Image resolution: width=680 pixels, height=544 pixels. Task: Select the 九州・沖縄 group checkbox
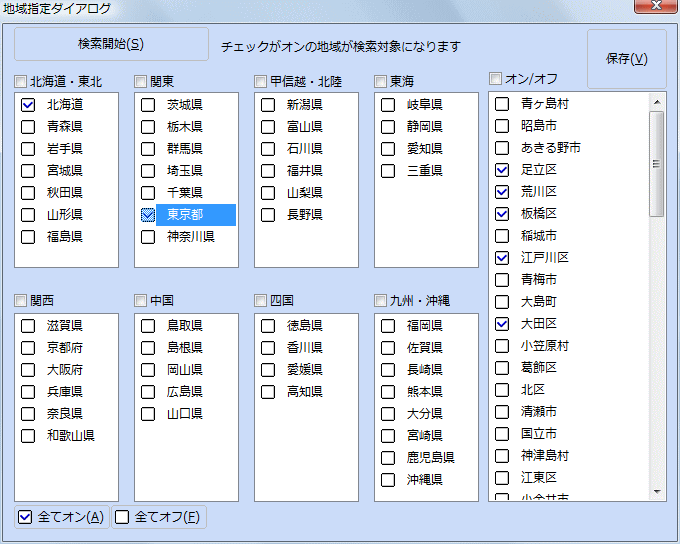pos(381,300)
